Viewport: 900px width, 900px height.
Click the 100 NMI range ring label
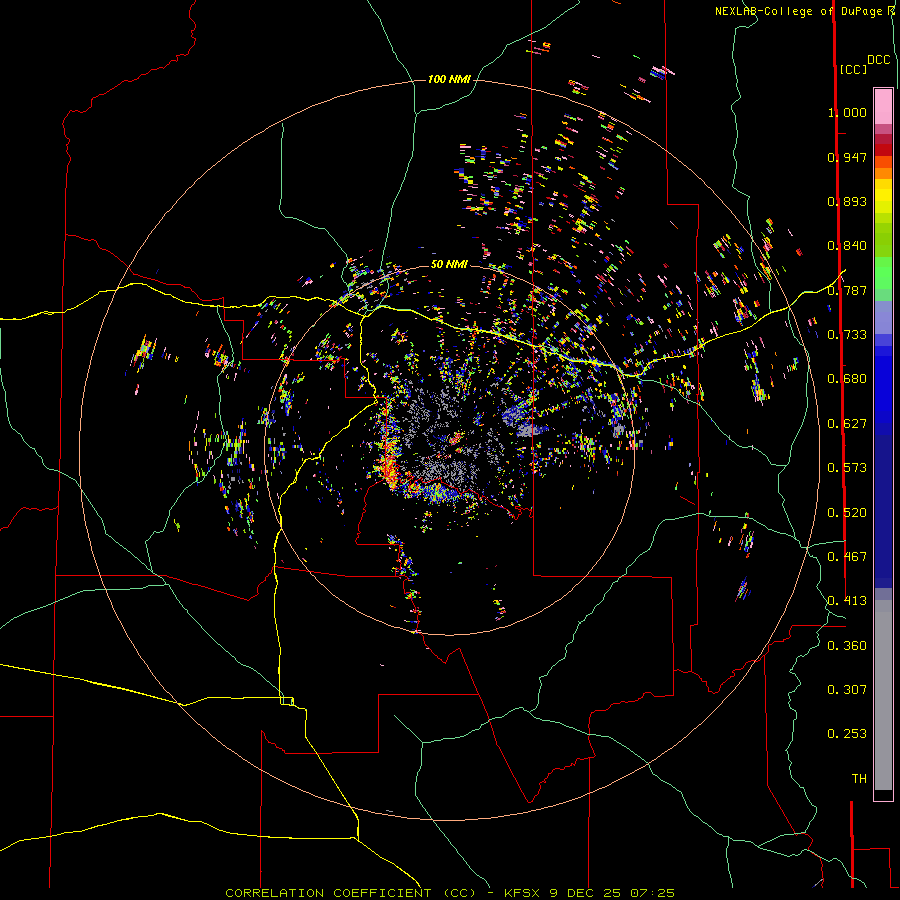pos(449,79)
